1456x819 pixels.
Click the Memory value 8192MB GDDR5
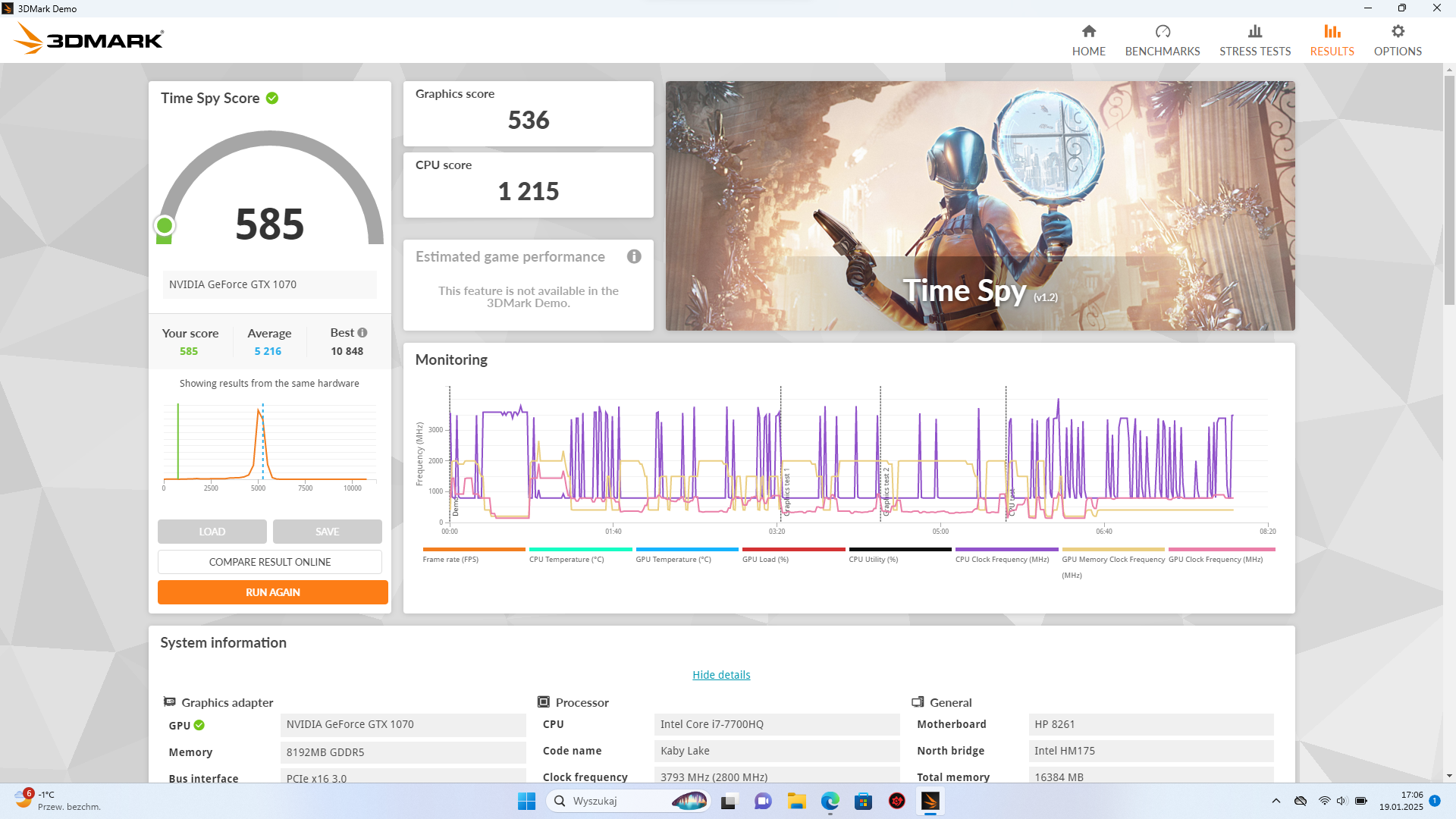coord(403,752)
